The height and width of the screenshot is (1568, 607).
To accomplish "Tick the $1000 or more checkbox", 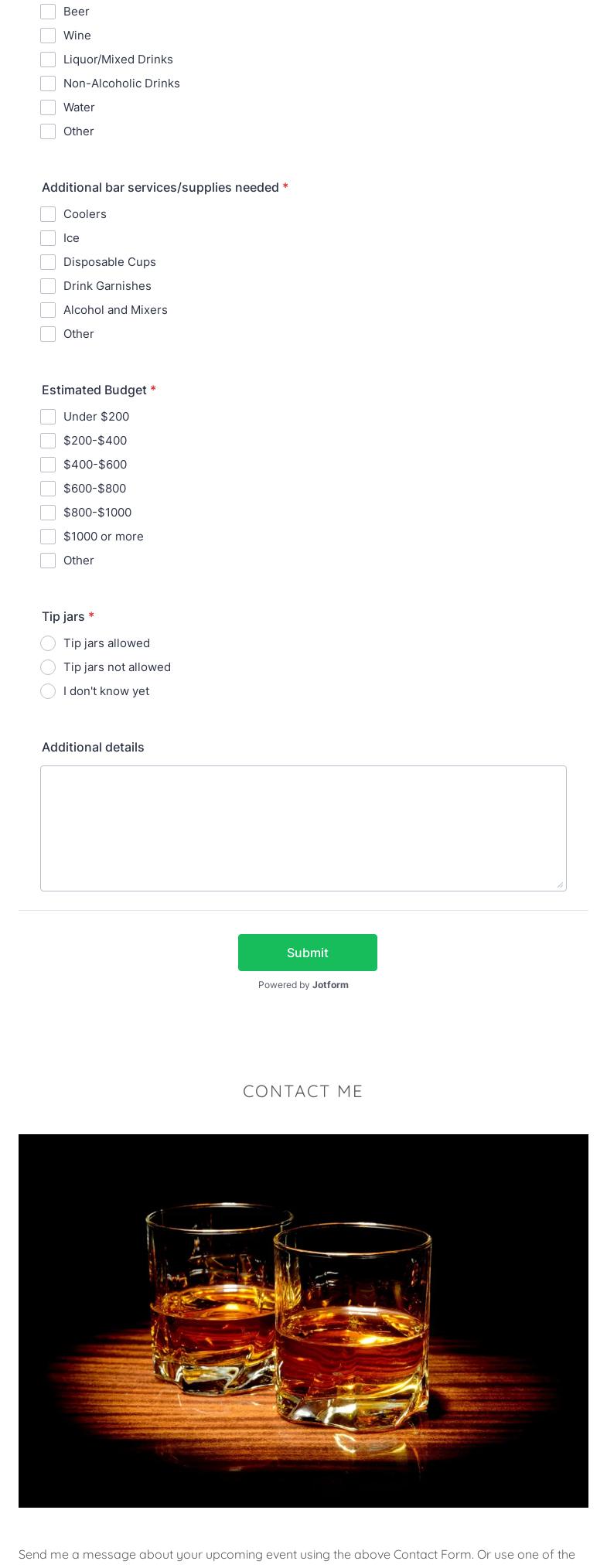I will coord(48,537).
